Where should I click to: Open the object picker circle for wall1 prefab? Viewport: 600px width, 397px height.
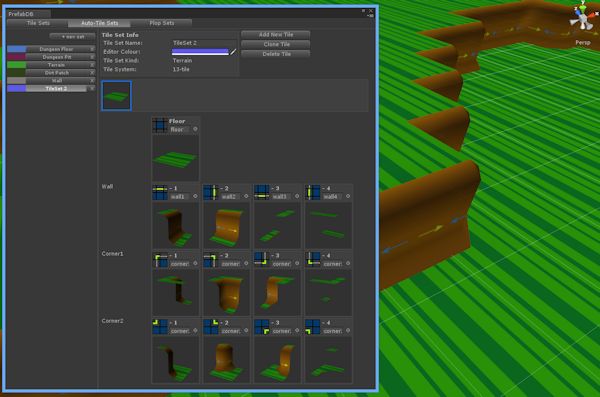(195, 196)
